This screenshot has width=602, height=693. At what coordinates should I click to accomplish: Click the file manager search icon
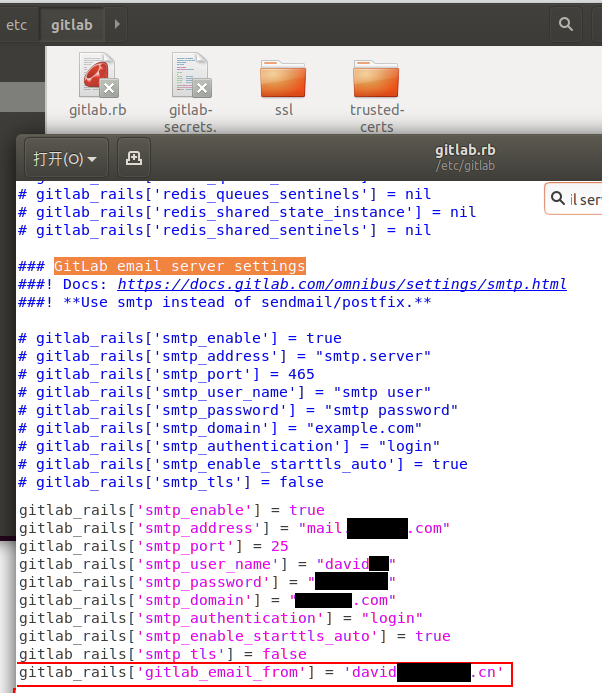[566, 24]
